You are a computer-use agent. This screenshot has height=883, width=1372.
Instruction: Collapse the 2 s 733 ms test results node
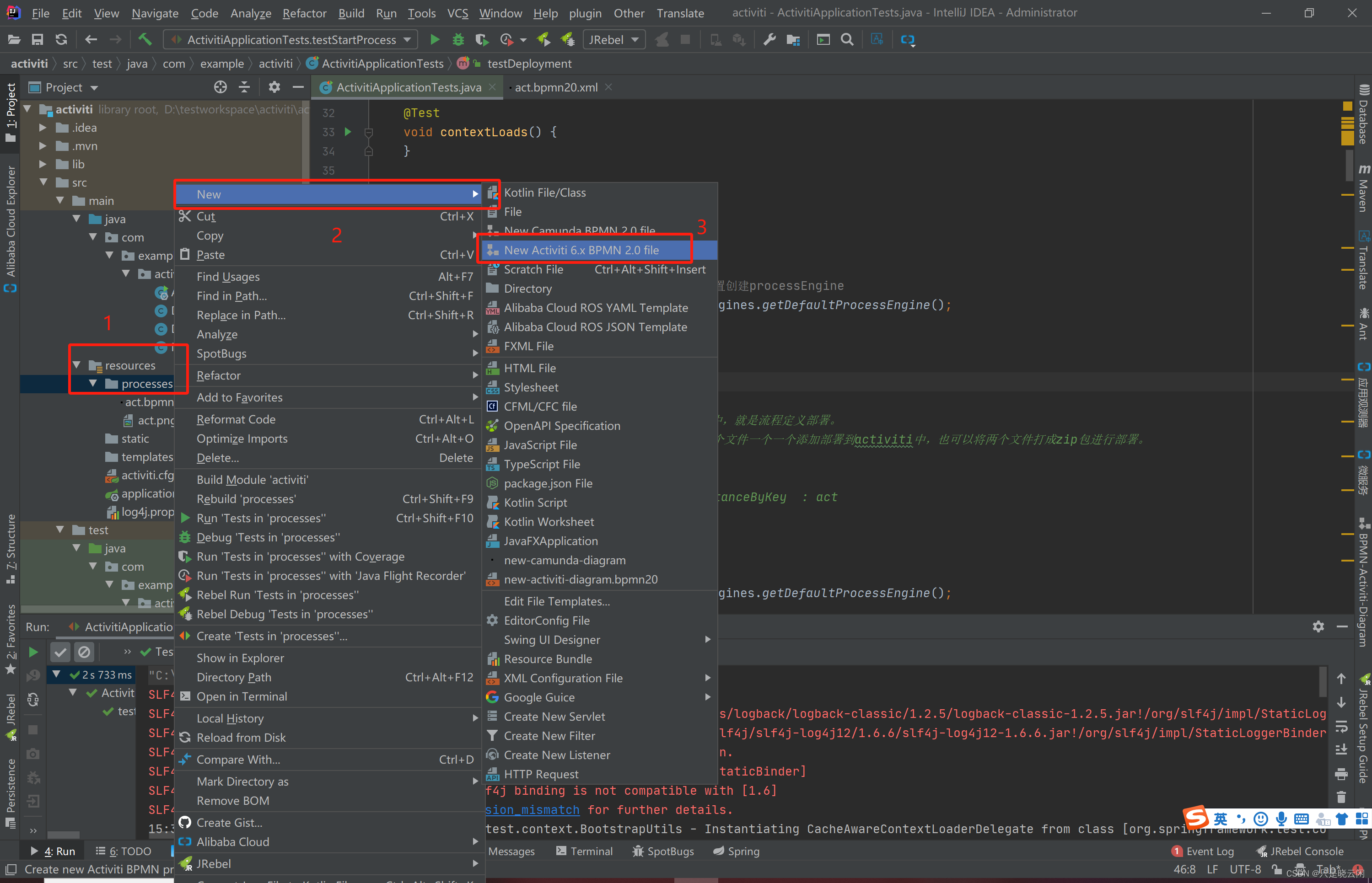point(56,674)
